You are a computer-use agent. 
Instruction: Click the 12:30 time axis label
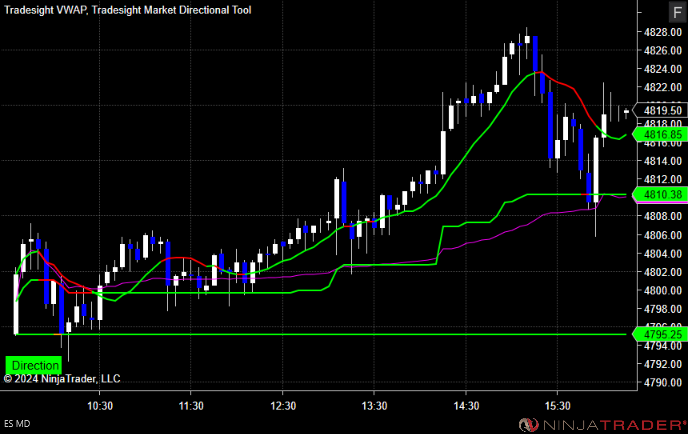click(283, 406)
